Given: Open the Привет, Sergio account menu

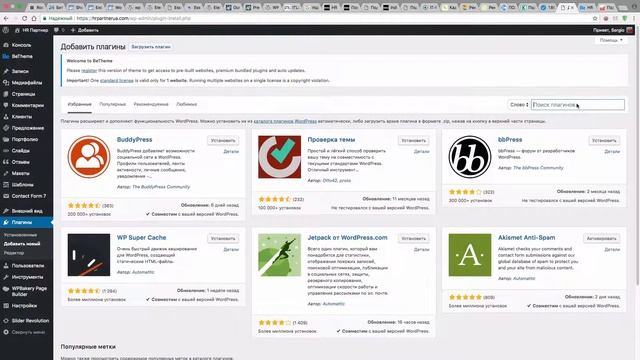Looking at the screenshot, I should tap(613, 30).
